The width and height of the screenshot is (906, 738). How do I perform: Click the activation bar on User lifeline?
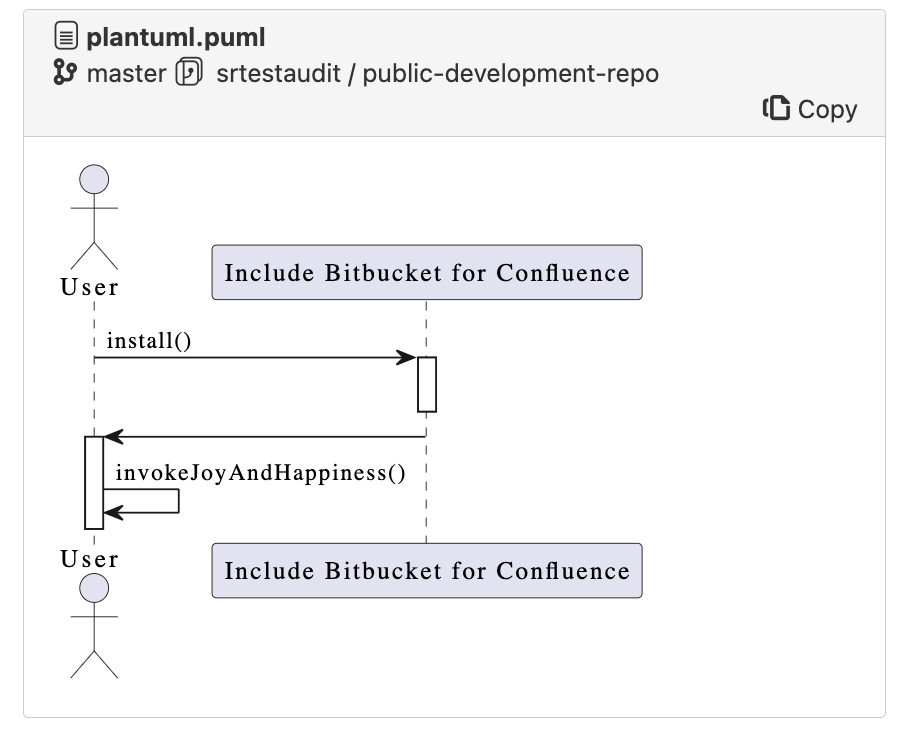coord(94,482)
